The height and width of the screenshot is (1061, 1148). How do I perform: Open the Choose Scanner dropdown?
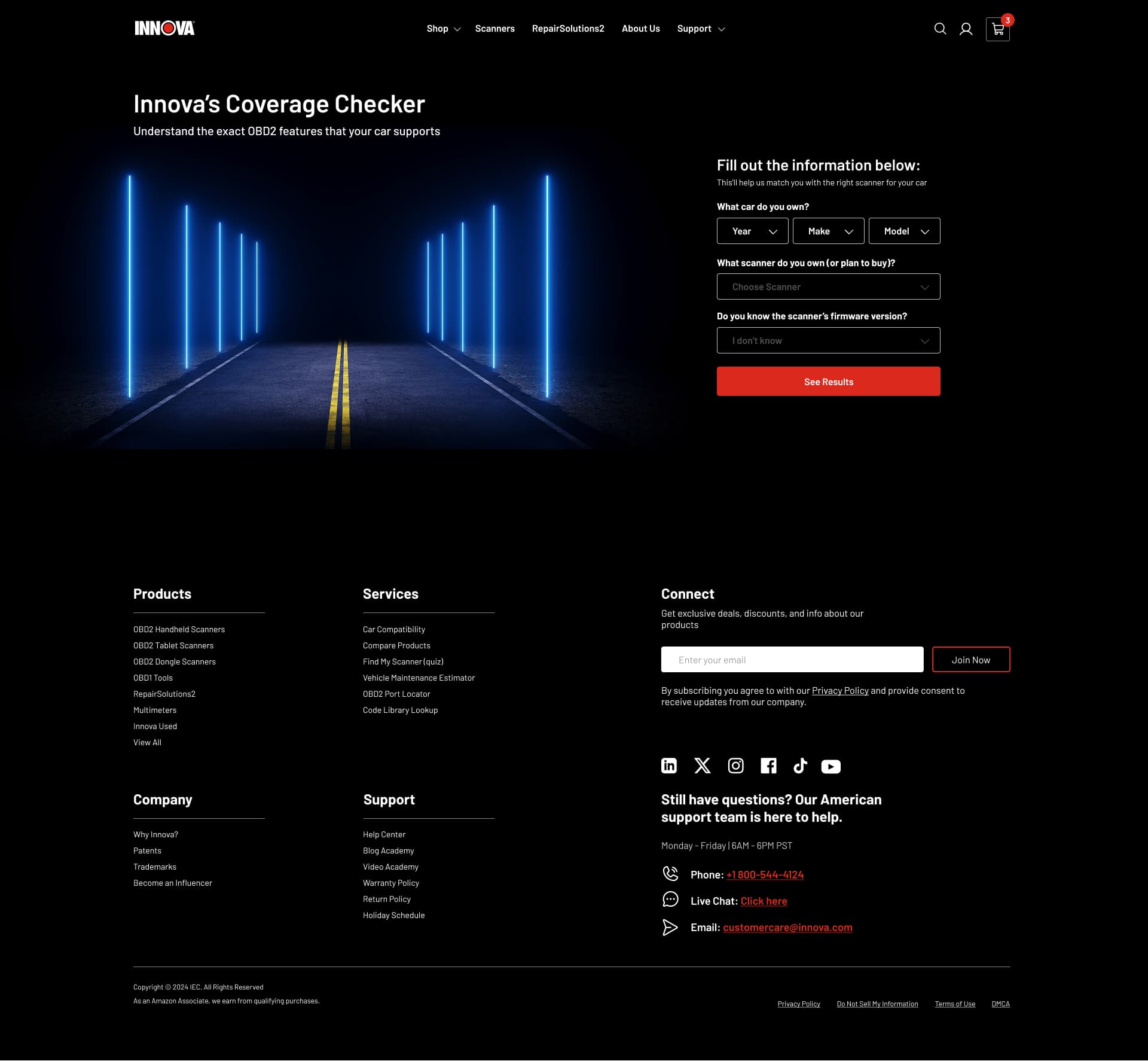(x=829, y=286)
